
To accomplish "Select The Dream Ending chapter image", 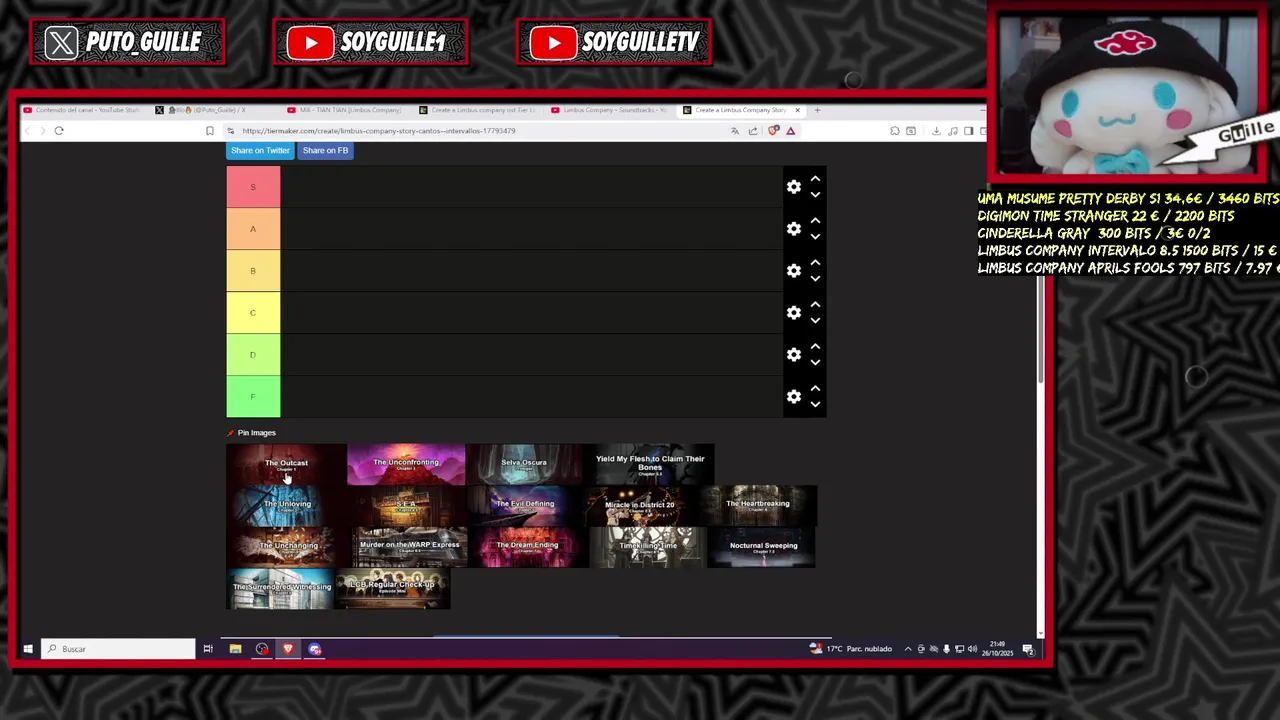I will pyautogui.click(x=528, y=547).
